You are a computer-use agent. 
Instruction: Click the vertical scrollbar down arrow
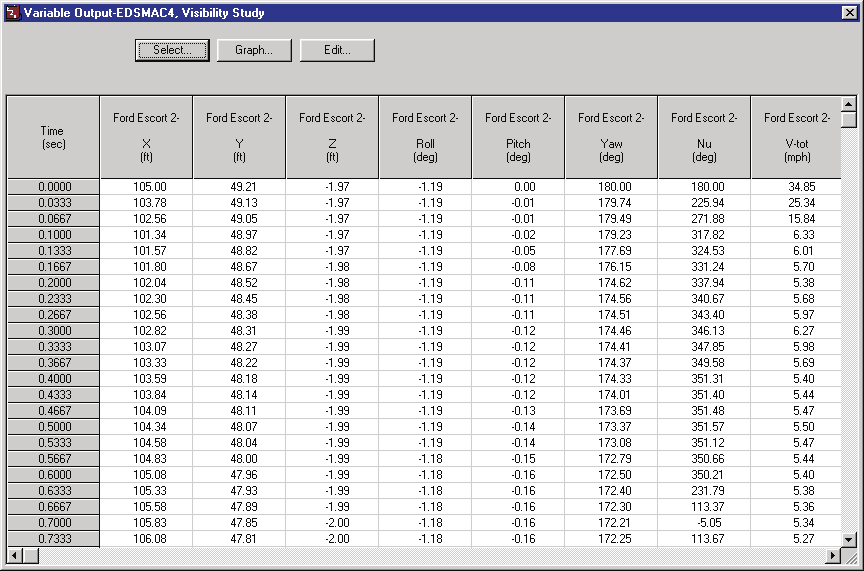[x=848, y=540]
